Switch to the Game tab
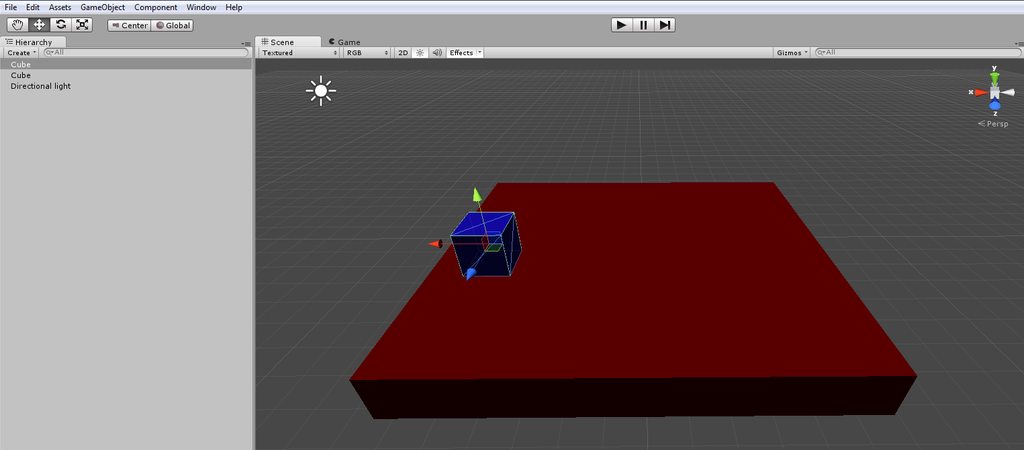Image resolution: width=1024 pixels, height=450 pixels. (x=344, y=42)
